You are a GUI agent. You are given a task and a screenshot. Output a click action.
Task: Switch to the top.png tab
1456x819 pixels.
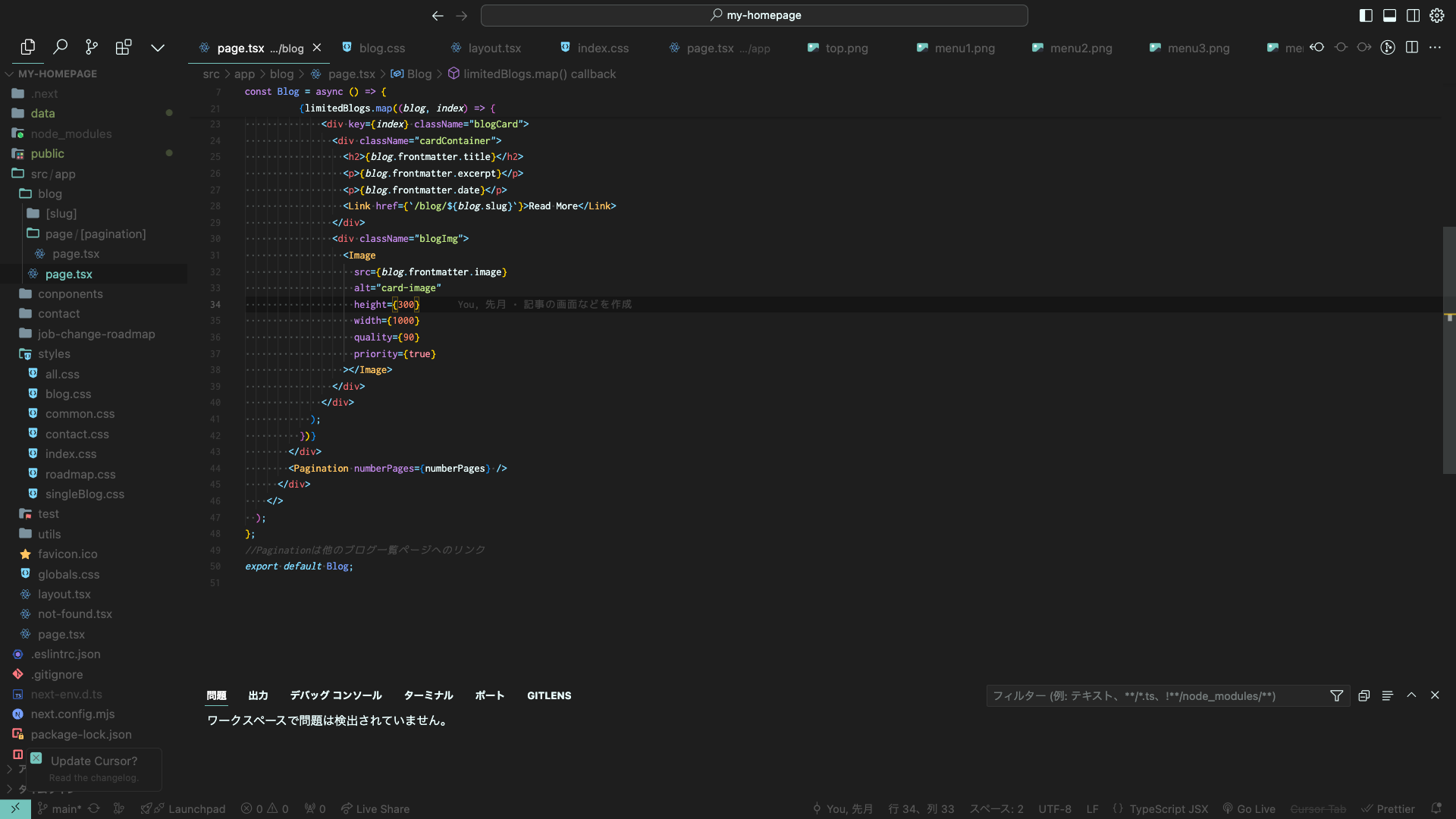pos(838,48)
